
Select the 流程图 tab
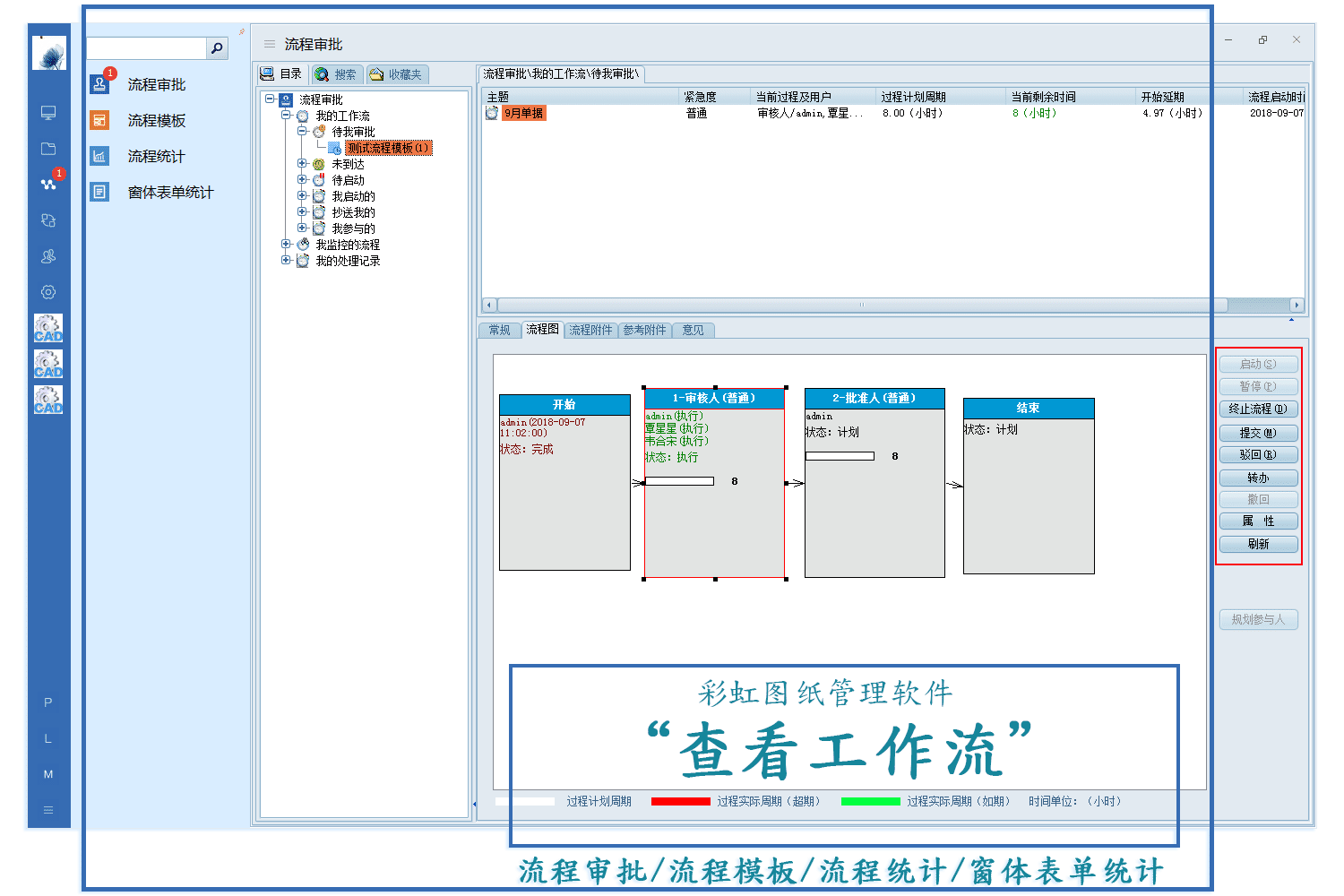(542, 329)
